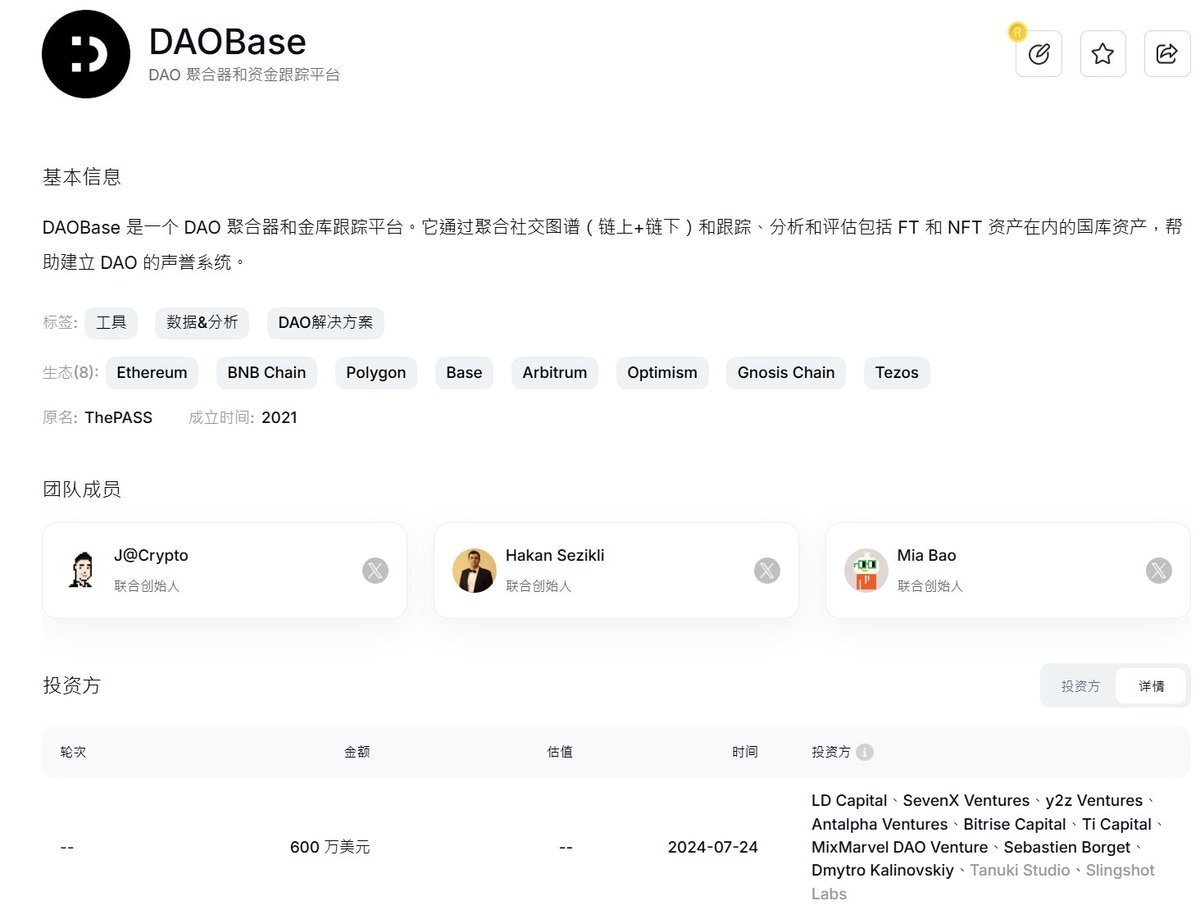This screenshot has width=1200, height=910.
Task: Select the 数据&分析 tag
Action: tap(202, 323)
